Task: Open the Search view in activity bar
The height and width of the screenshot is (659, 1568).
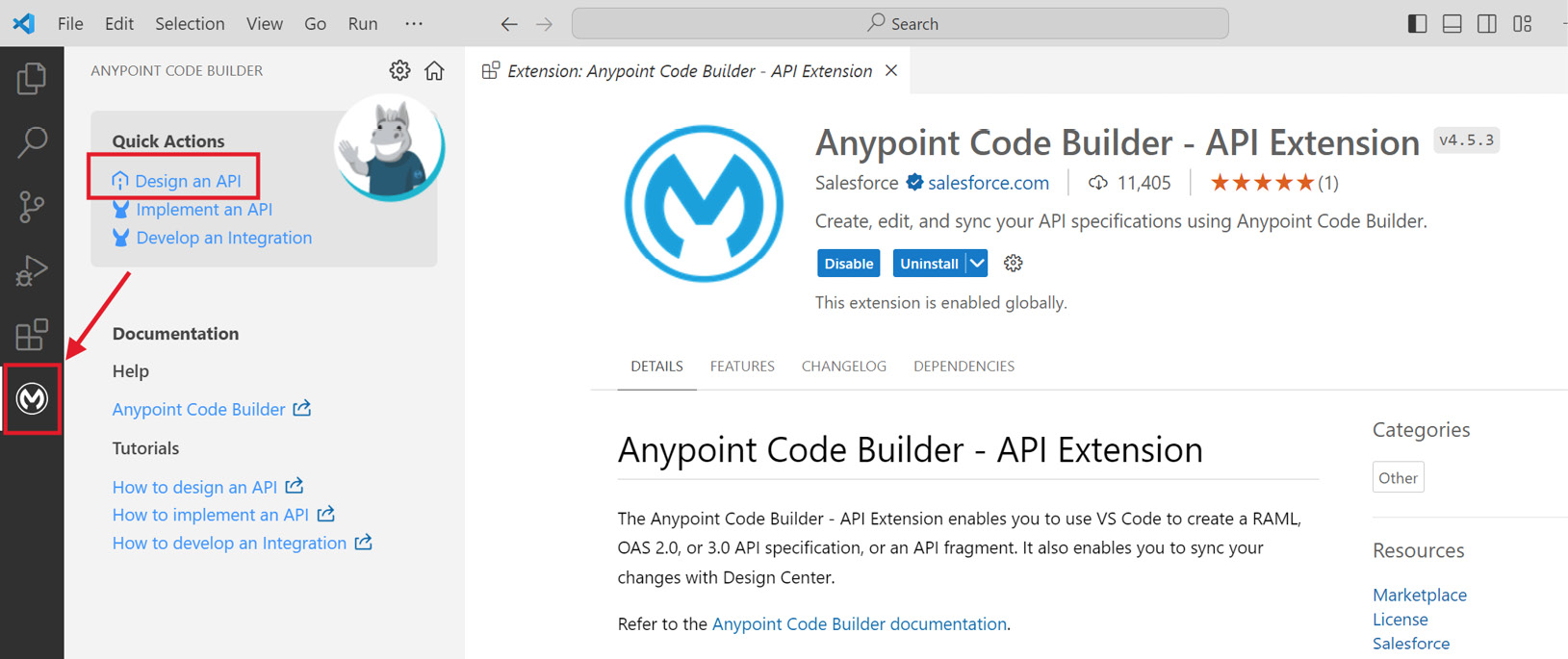Action: 32,142
